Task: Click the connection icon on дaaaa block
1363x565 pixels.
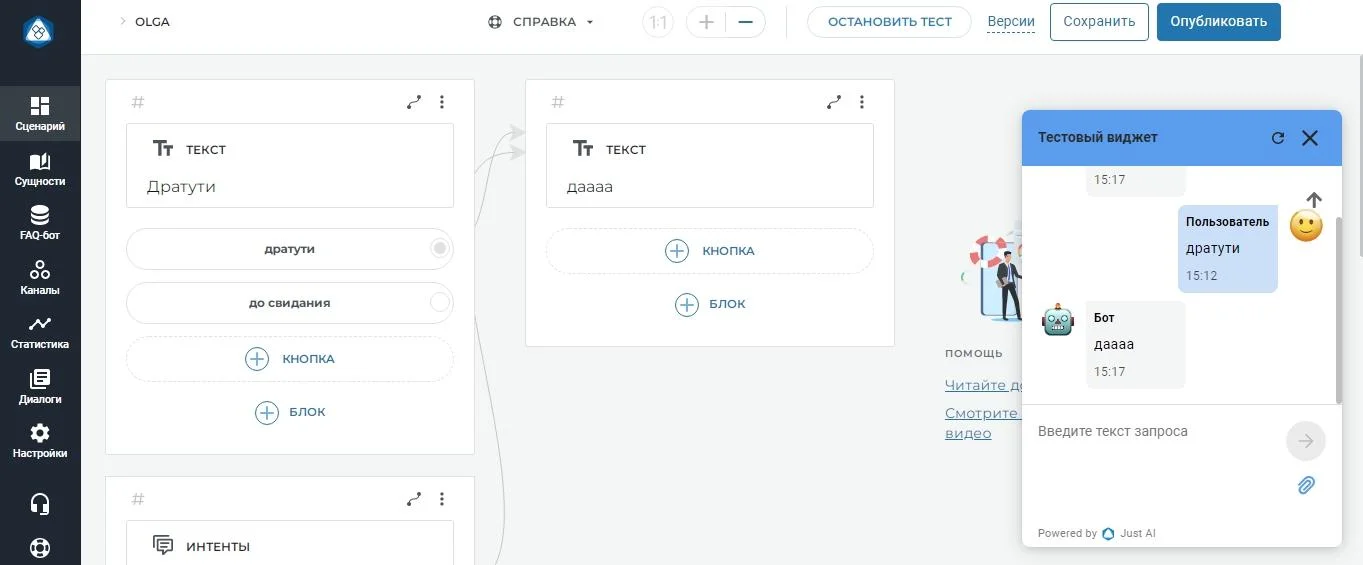Action: pyautogui.click(x=834, y=102)
